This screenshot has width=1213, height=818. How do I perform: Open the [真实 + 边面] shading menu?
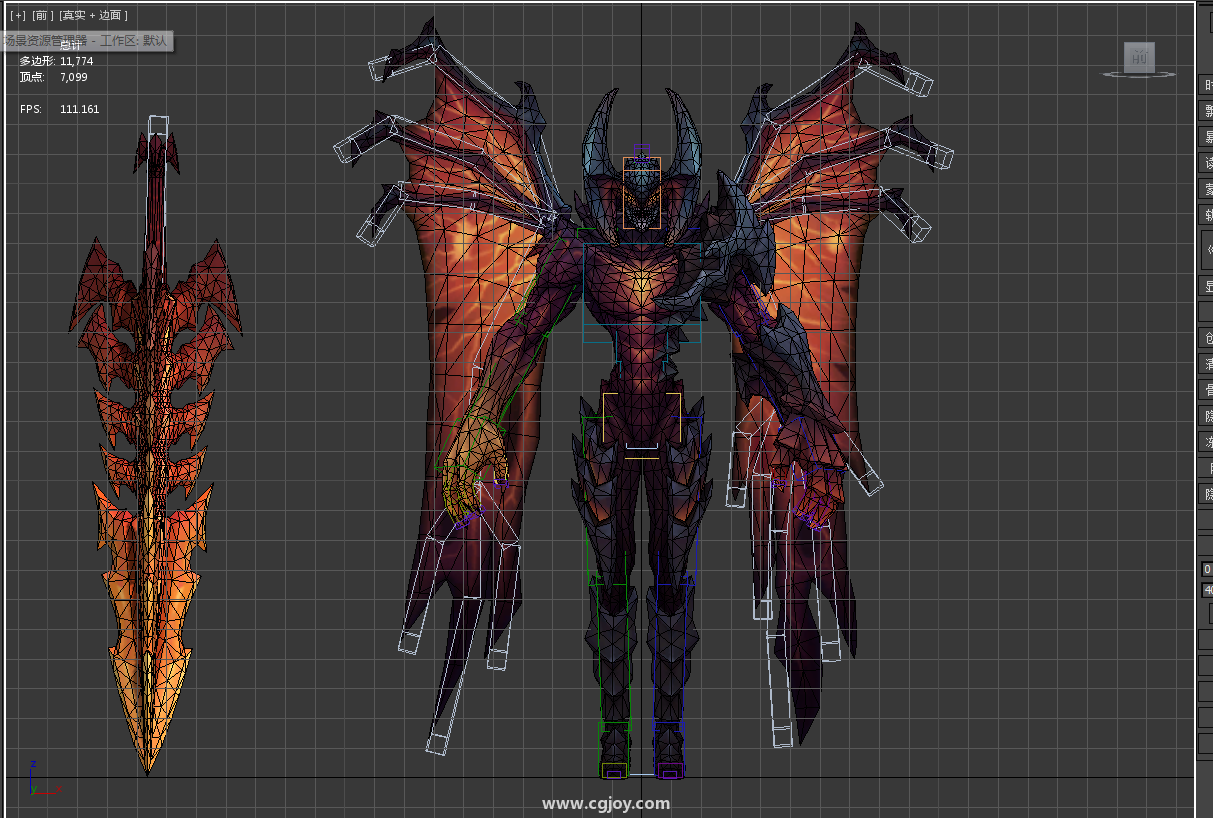93,15
